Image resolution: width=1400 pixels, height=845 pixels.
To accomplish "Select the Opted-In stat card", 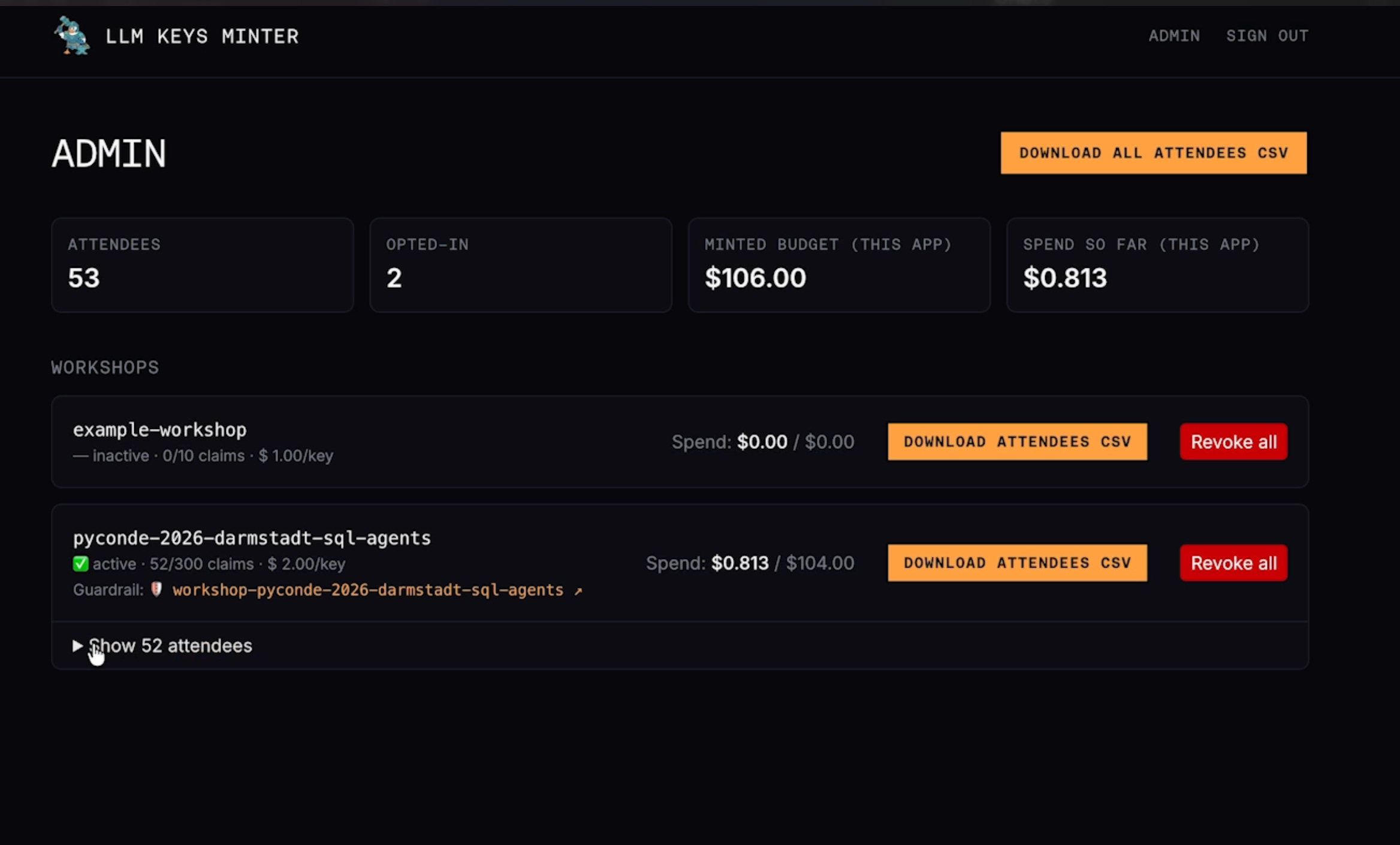I will (x=520, y=264).
